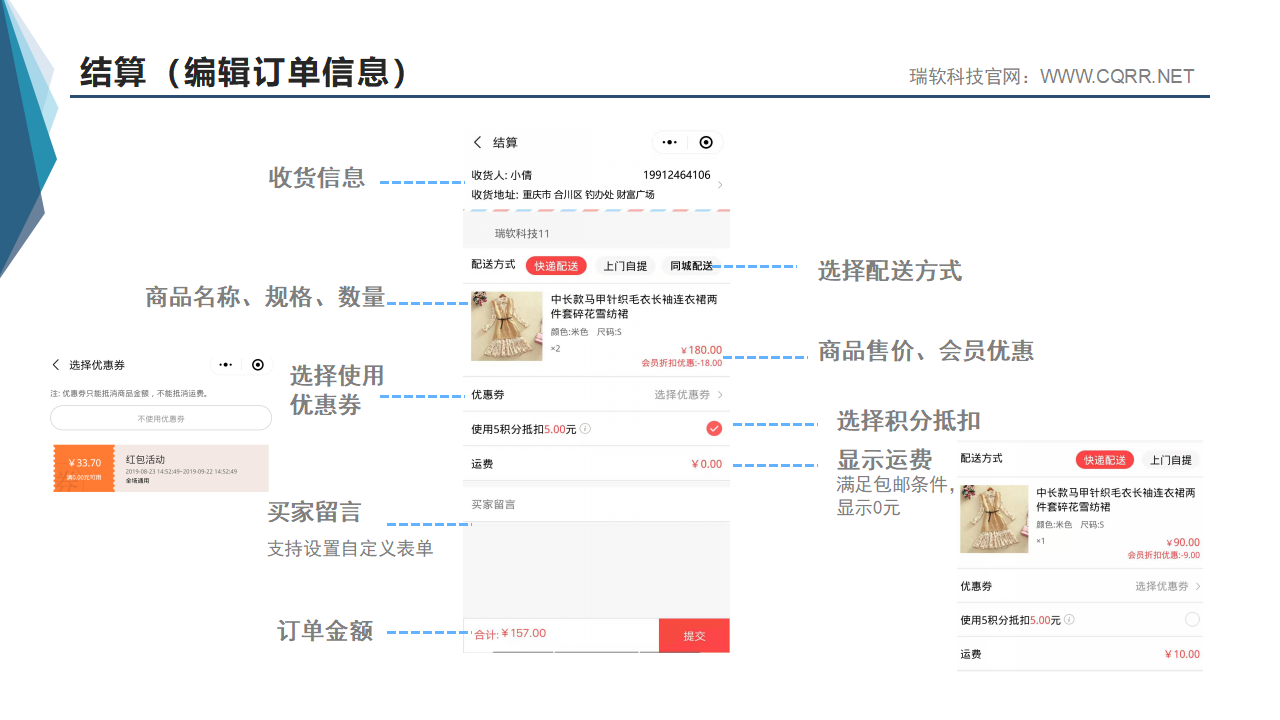Click the 运费 value ¥10.00
The width and height of the screenshot is (1280, 720).
click(x=1182, y=654)
